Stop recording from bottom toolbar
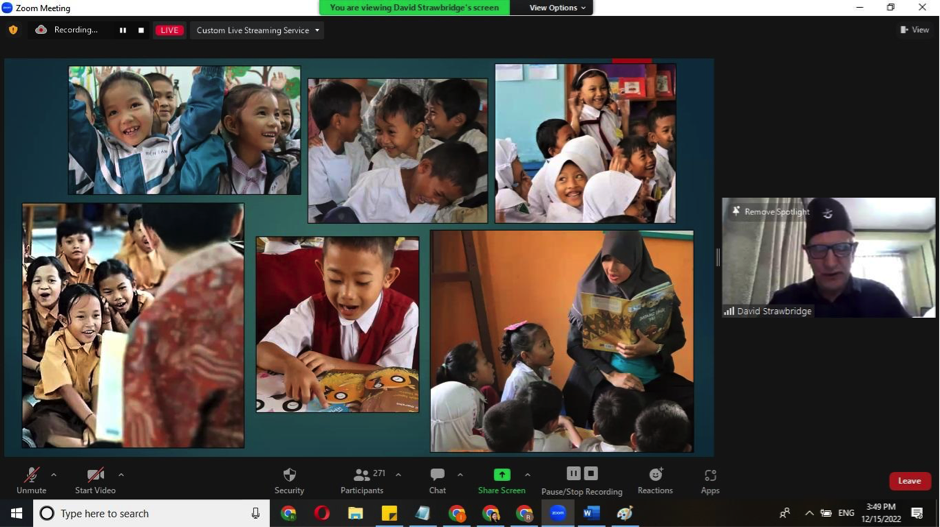 click(x=591, y=474)
